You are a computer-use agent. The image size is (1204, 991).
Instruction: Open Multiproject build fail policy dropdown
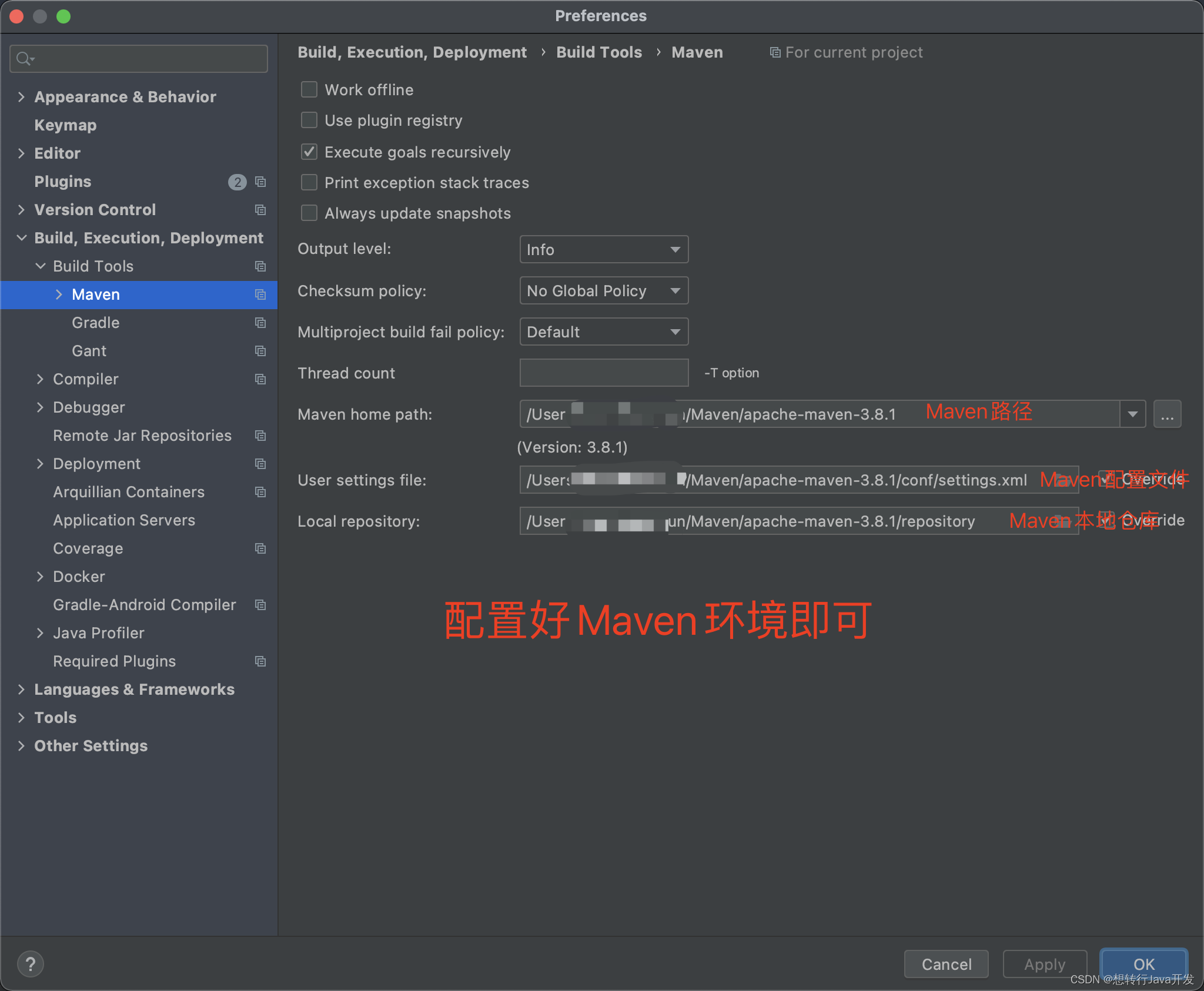click(x=604, y=332)
